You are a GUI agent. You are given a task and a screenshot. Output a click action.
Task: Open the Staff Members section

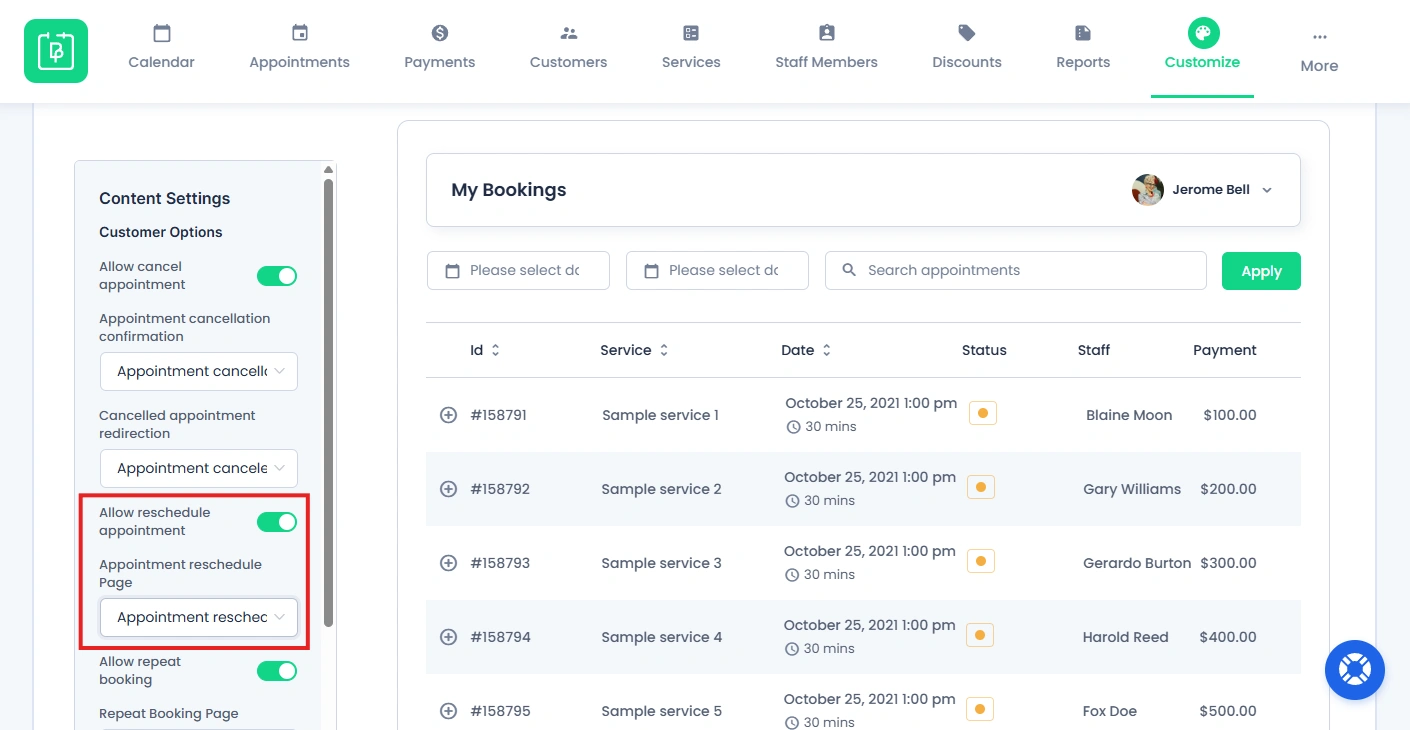coord(826,48)
